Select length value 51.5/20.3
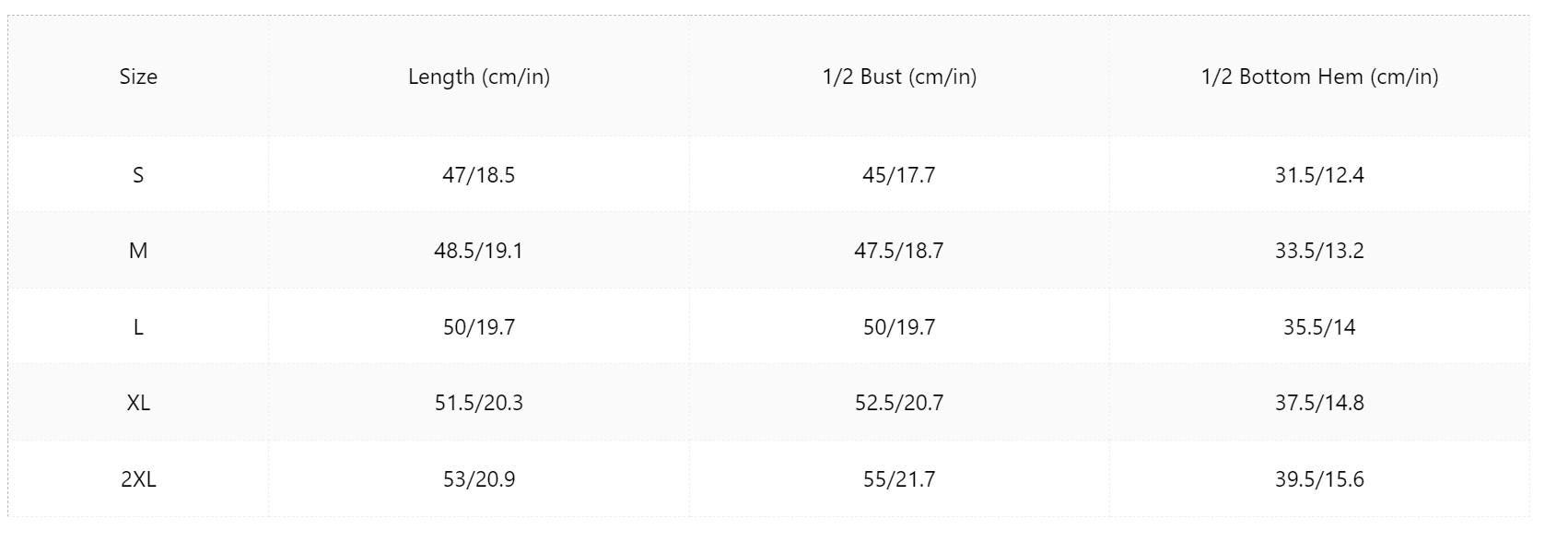1568x554 pixels. tap(479, 403)
